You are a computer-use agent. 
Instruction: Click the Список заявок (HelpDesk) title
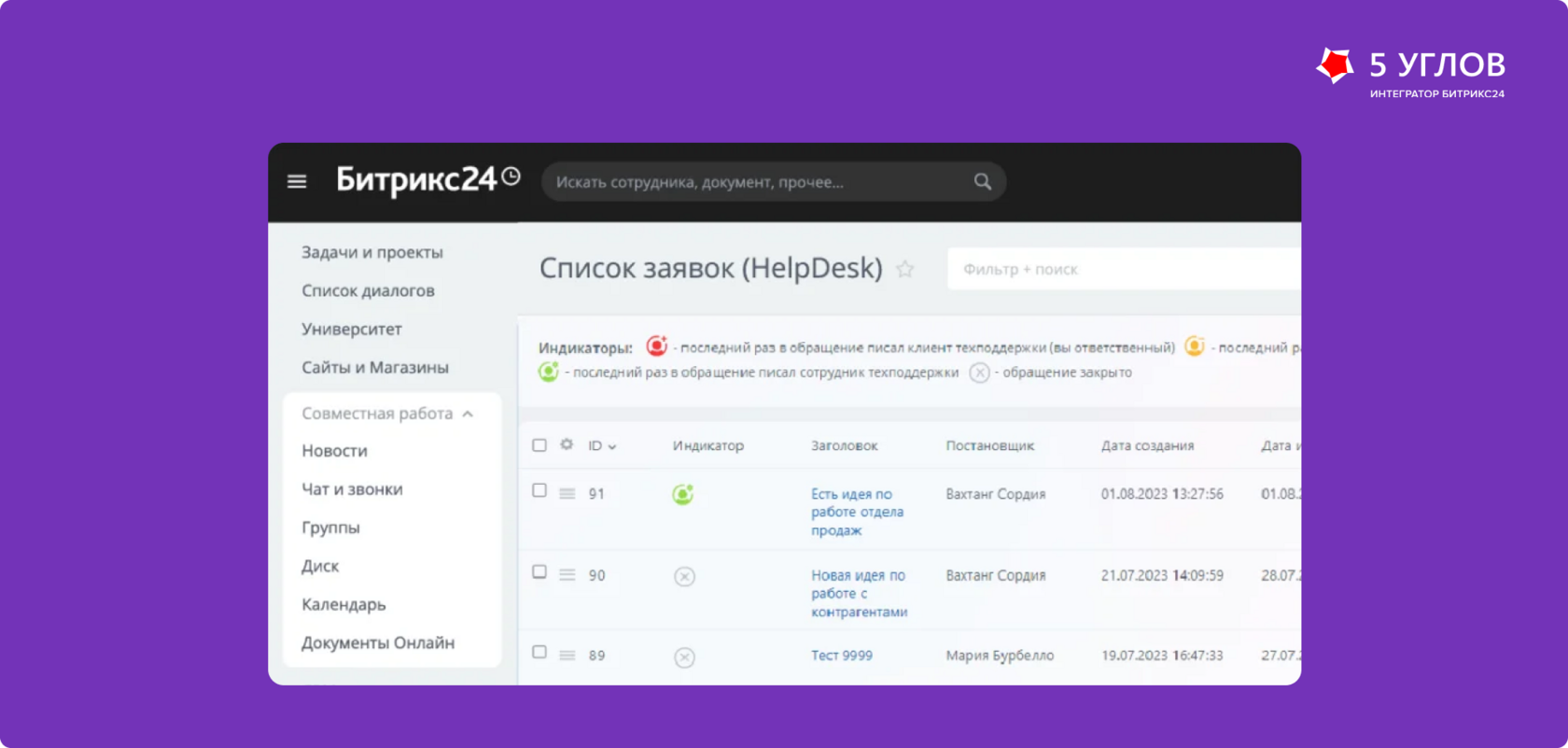point(711,269)
